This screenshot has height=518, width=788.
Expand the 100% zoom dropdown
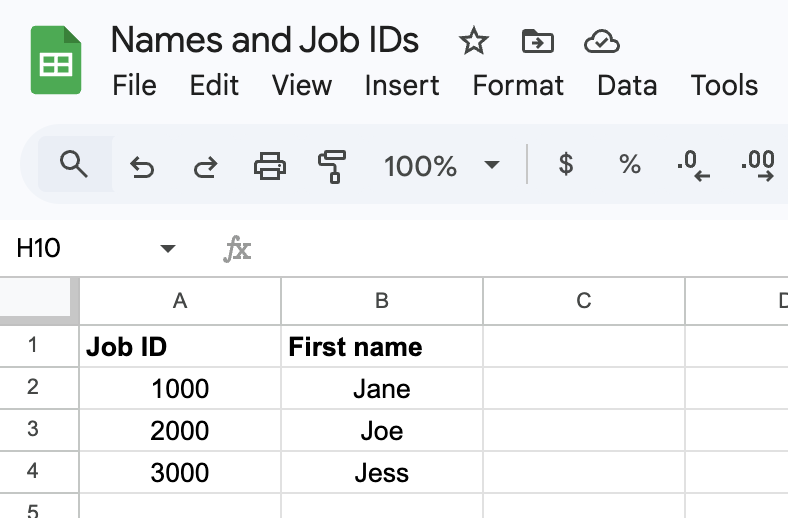tap(491, 165)
